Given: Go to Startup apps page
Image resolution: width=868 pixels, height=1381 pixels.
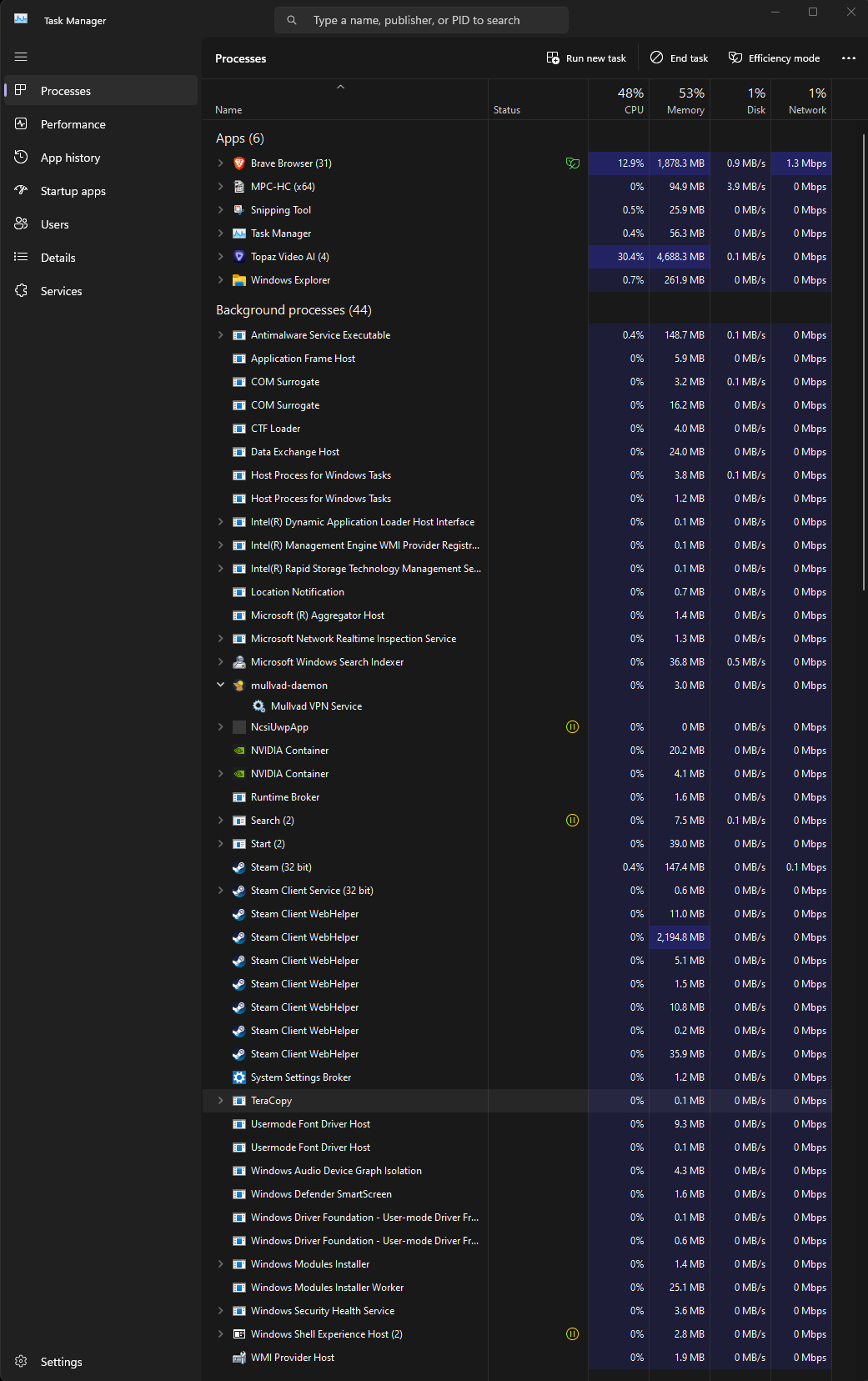Looking at the screenshot, I should (100, 191).
